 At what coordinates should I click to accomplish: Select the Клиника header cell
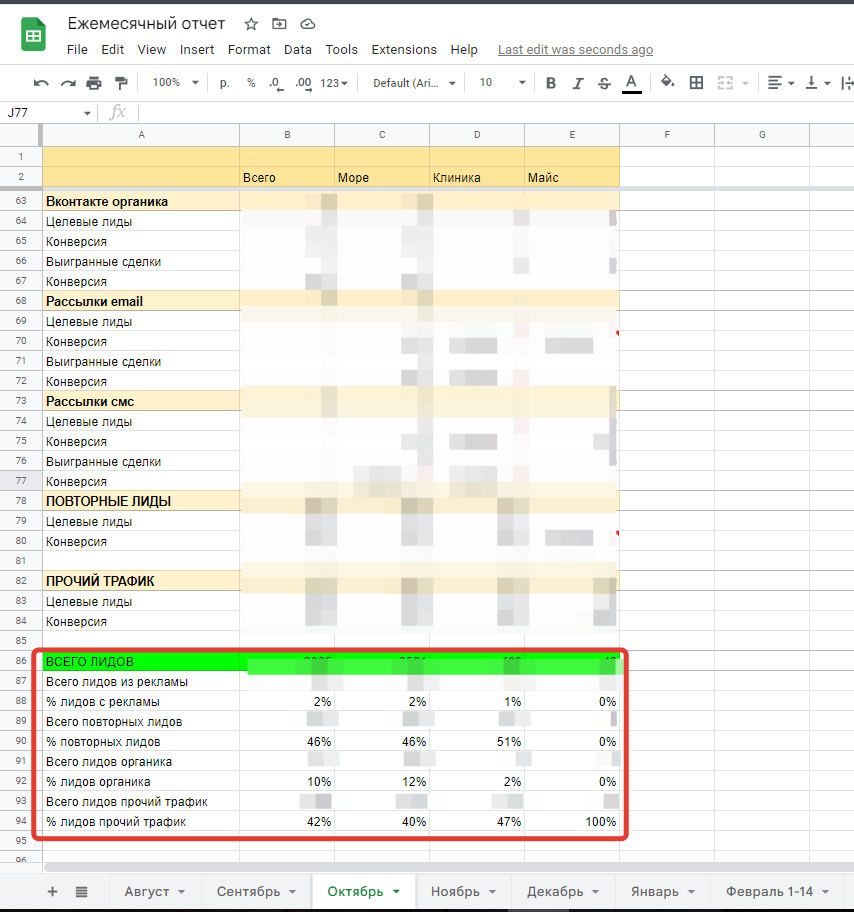click(x=477, y=177)
